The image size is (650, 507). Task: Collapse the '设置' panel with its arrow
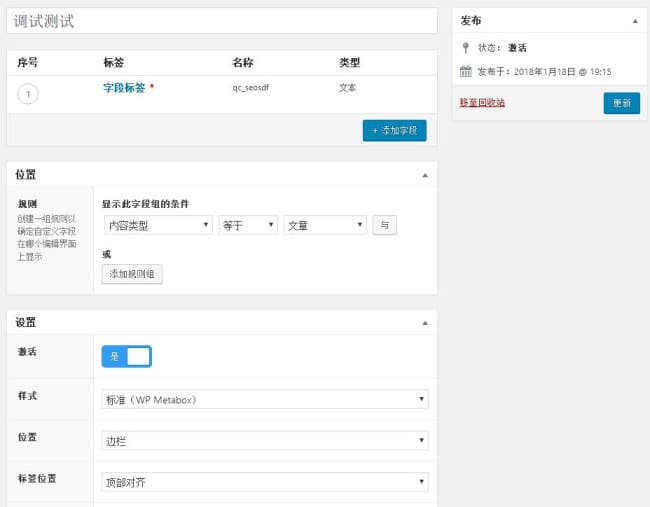tap(425, 323)
